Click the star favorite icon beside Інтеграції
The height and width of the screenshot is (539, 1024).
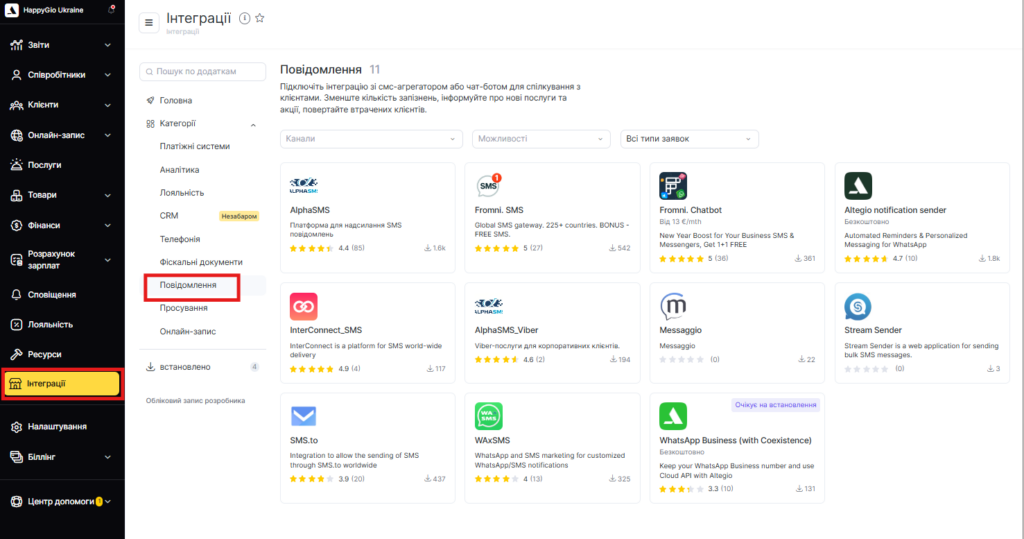pyautogui.click(x=260, y=18)
